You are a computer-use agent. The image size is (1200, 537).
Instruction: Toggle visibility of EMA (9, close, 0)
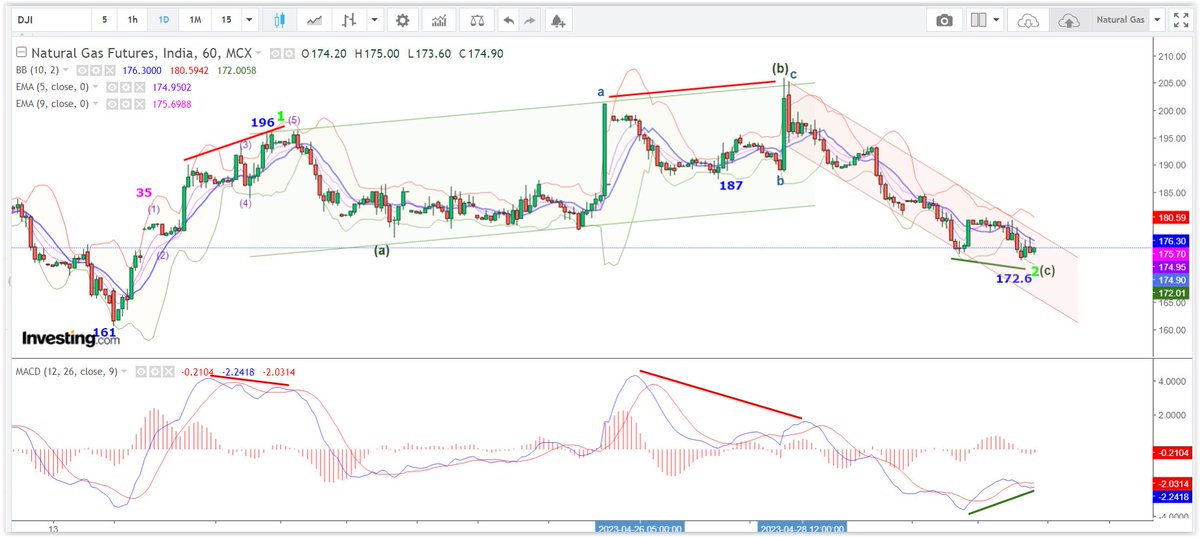click(111, 104)
